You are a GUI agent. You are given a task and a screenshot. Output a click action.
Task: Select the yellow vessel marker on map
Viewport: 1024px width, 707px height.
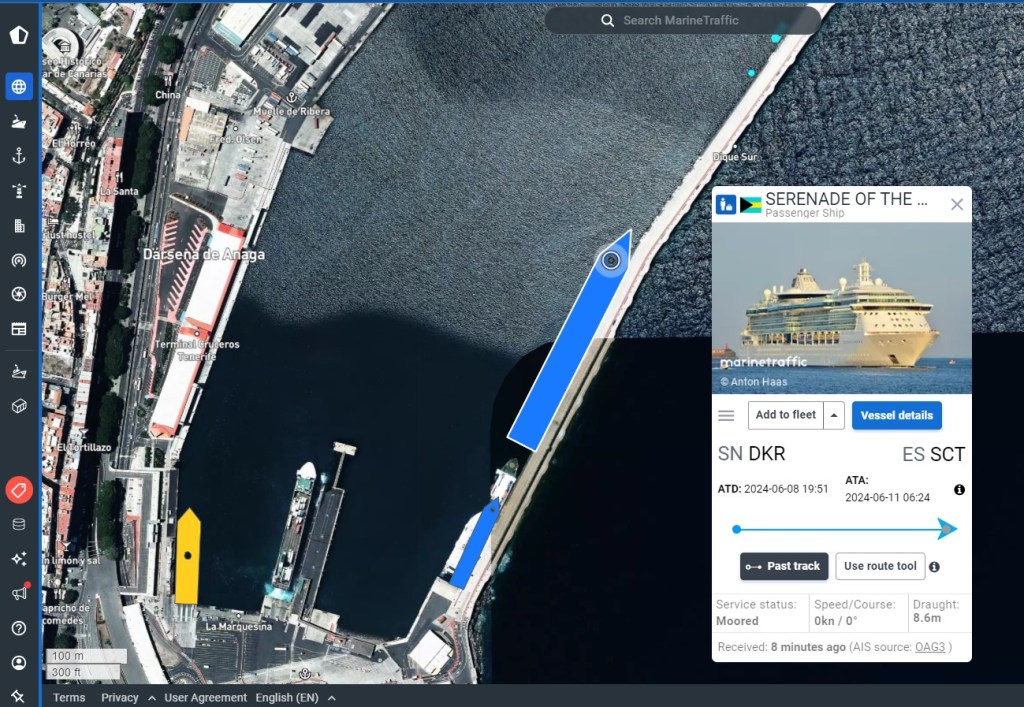[x=187, y=556]
